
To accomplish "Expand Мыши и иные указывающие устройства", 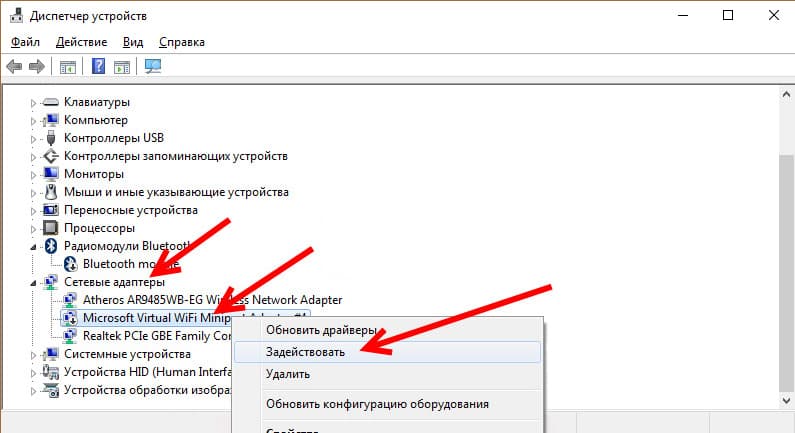I will [33, 193].
